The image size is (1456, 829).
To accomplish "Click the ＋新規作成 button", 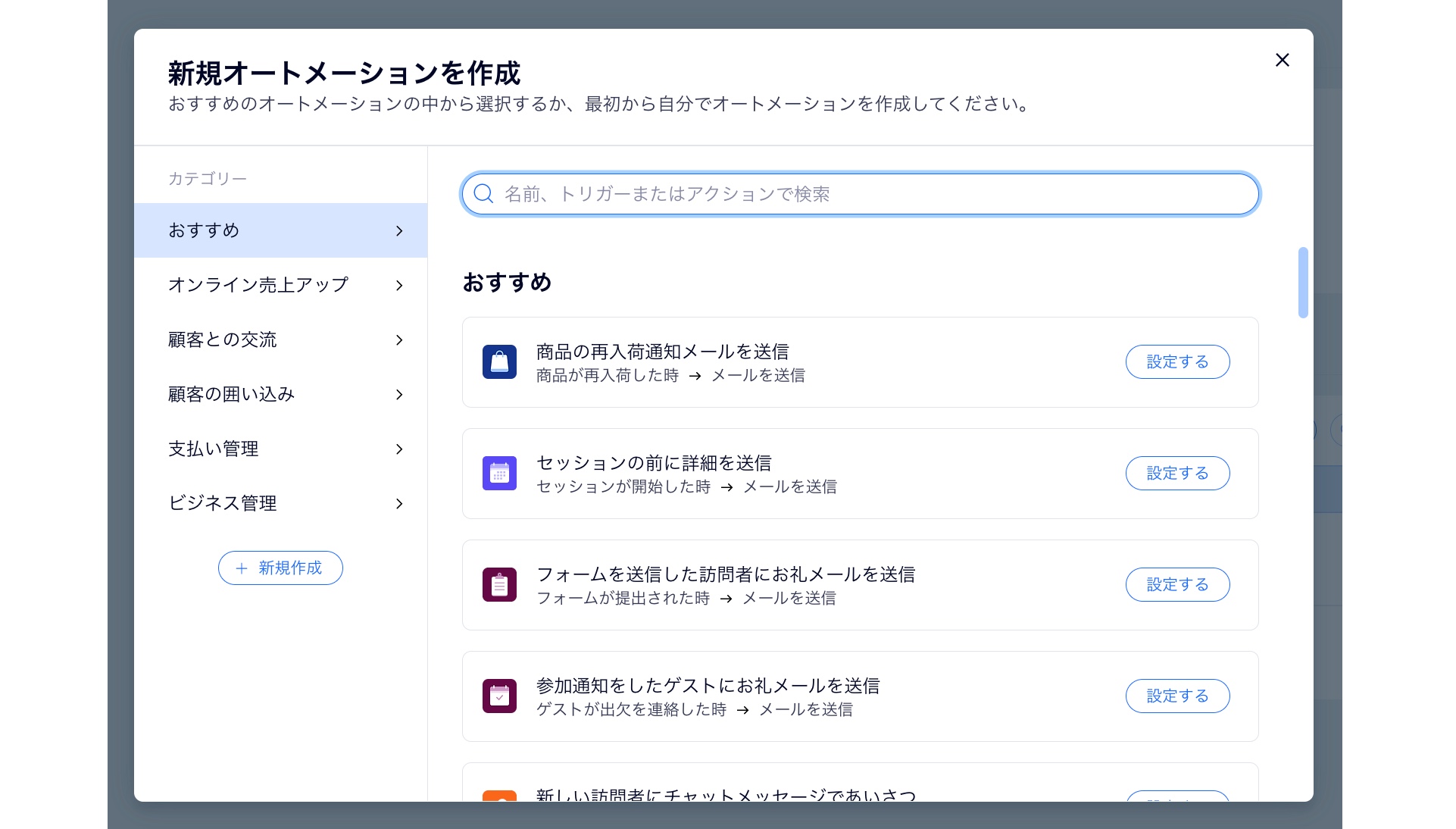I will click(280, 568).
